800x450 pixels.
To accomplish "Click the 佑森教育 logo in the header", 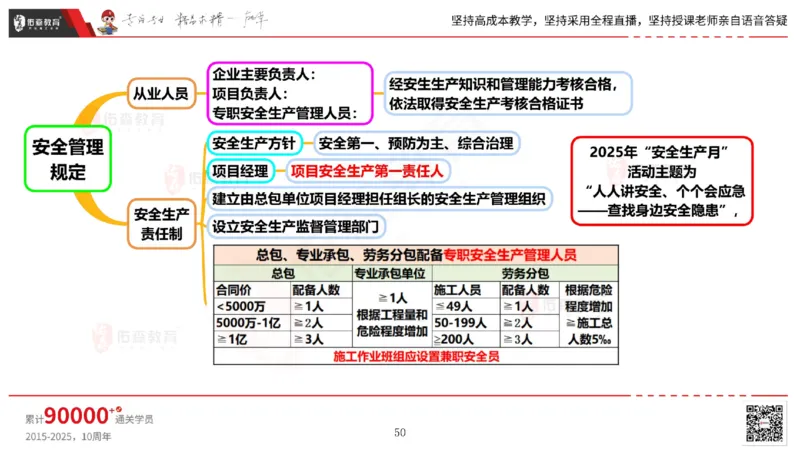I will pos(38,23).
